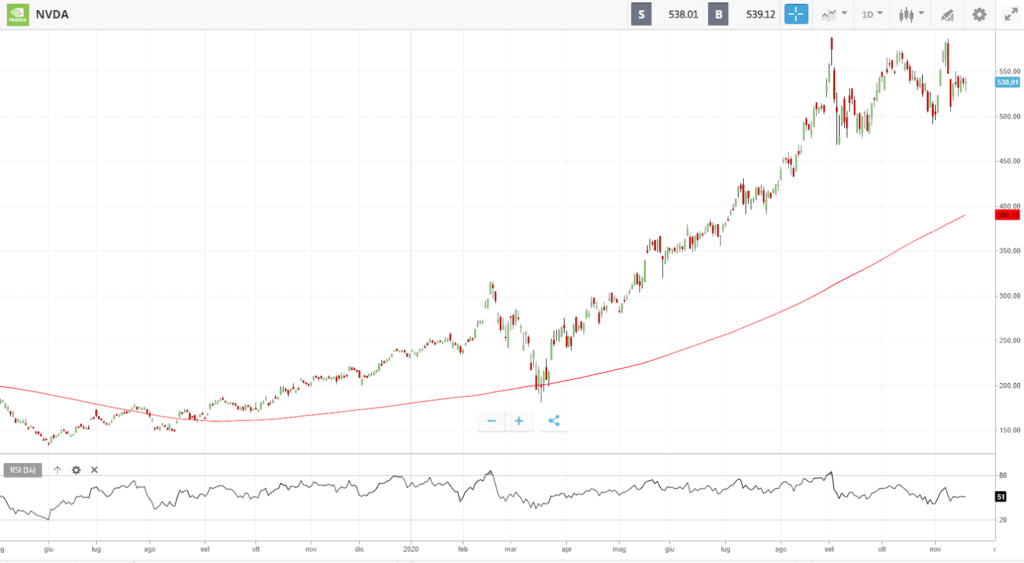Screen dimensions: 1024x563
Task: Click the RSI (14) indicator label
Action: [23, 470]
